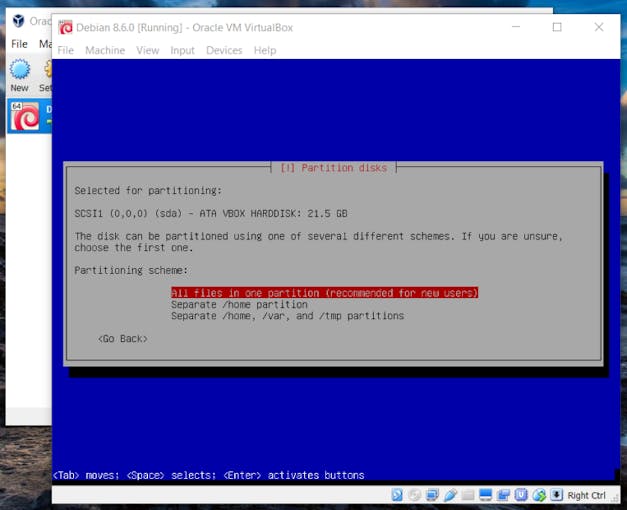Click the greyed shared folders status icon
The height and width of the screenshot is (510, 627).
point(467,495)
